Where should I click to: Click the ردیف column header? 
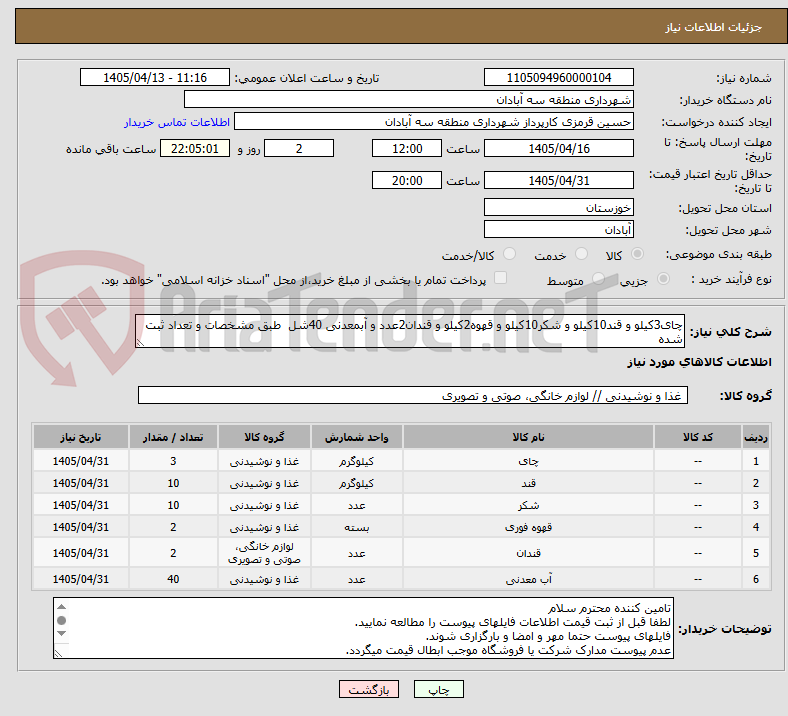pyautogui.click(x=755, y=437)
